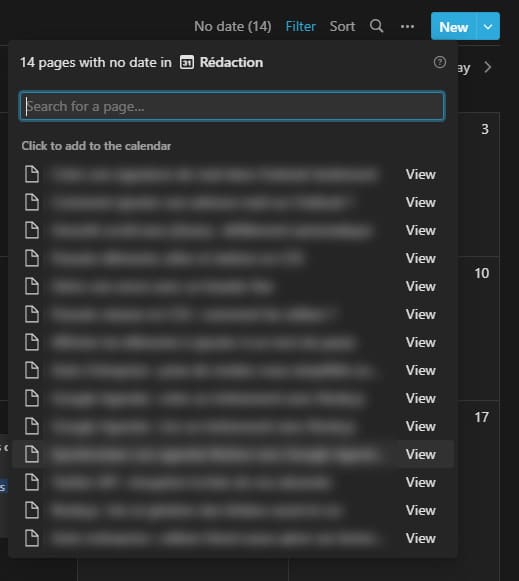Click the search magnifier icon in toolbar
The height and width of the screenshot is (581, 519).
coord(376,26)
